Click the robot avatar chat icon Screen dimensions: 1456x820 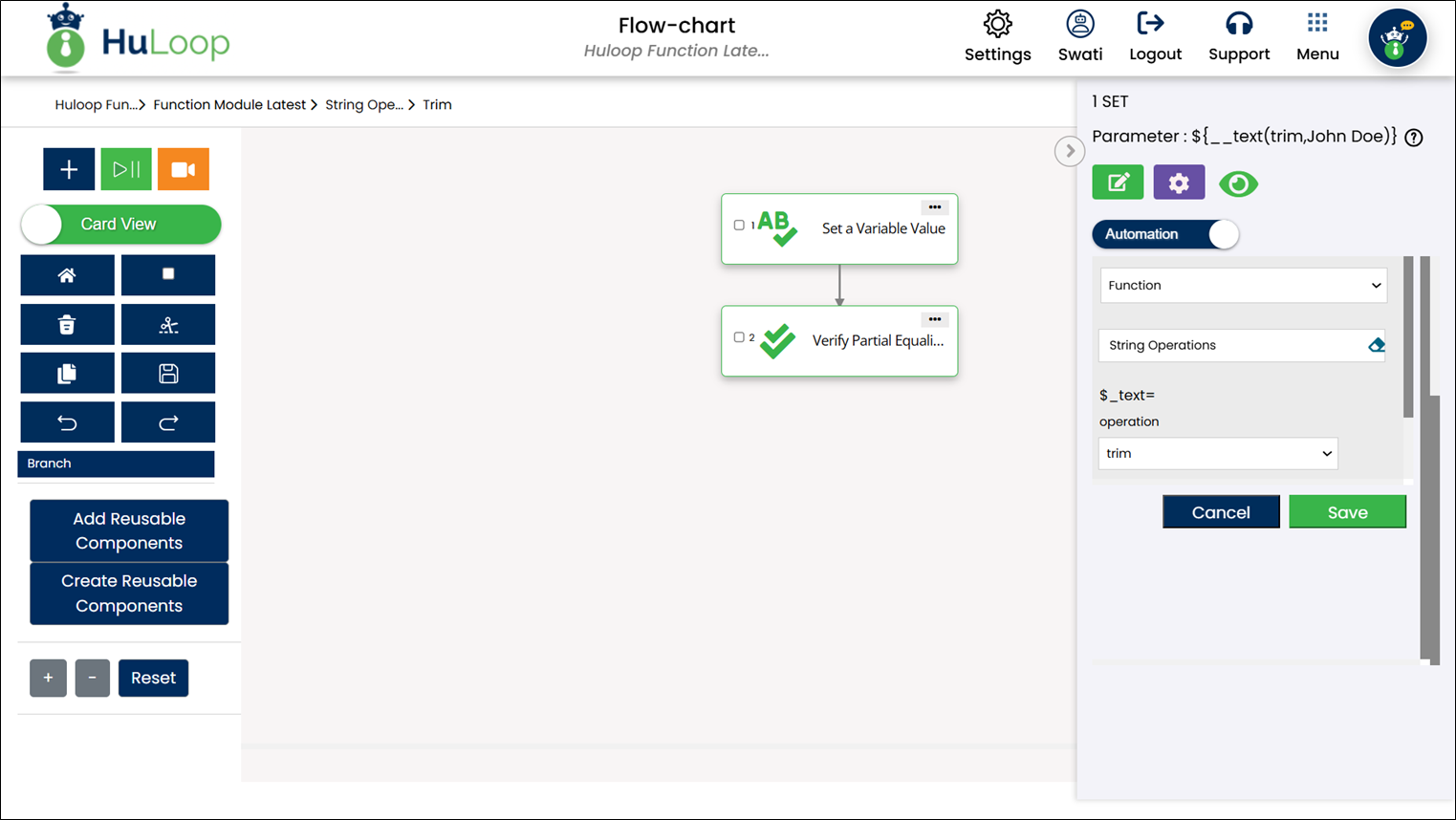pyautogui.click(x=1397, y=38)
